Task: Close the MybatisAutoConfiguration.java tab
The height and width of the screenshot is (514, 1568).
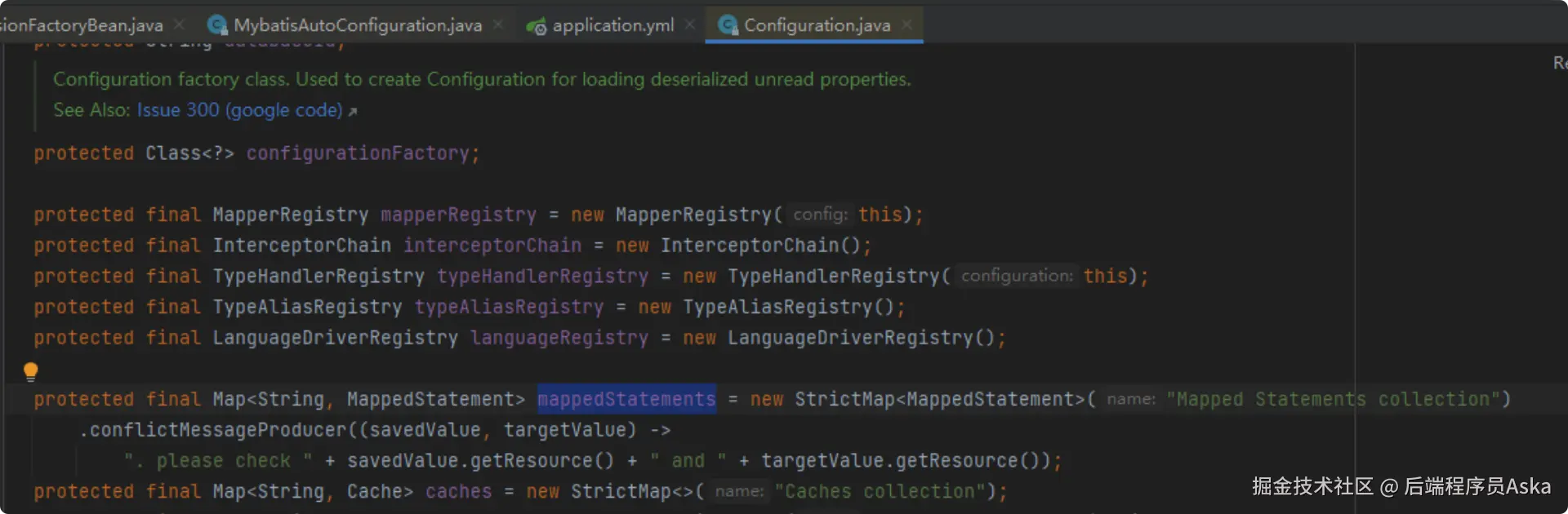Action: (x=498, y=24)
